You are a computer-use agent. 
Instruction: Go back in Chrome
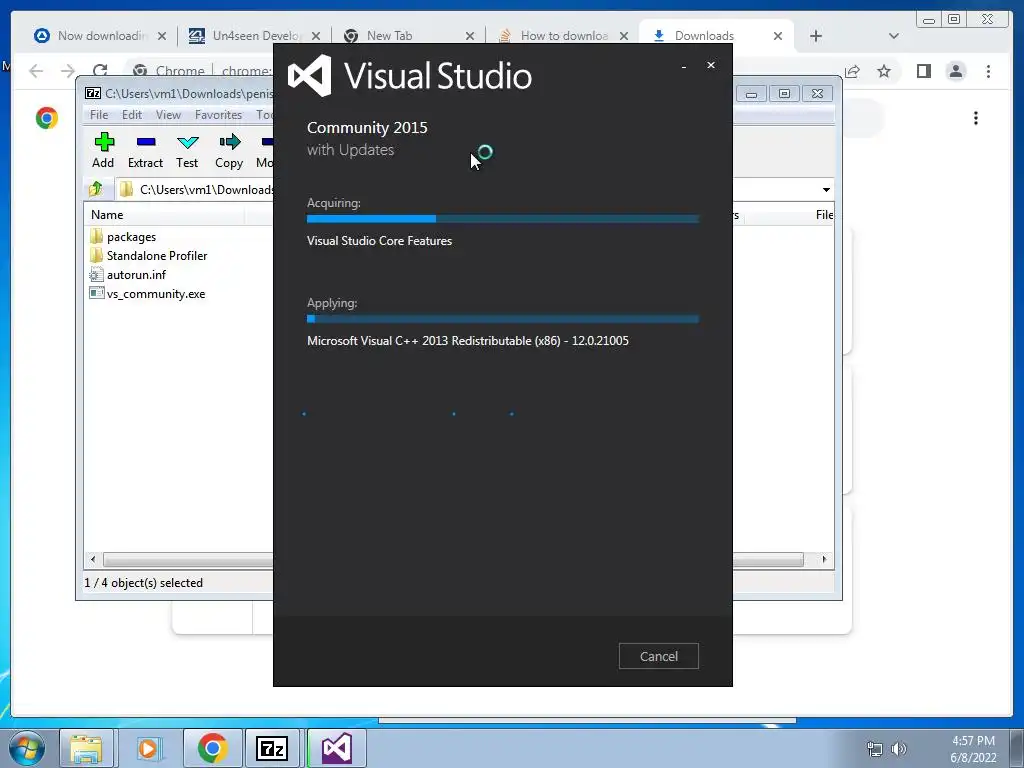pyautogui.click(x=37, y=71)
